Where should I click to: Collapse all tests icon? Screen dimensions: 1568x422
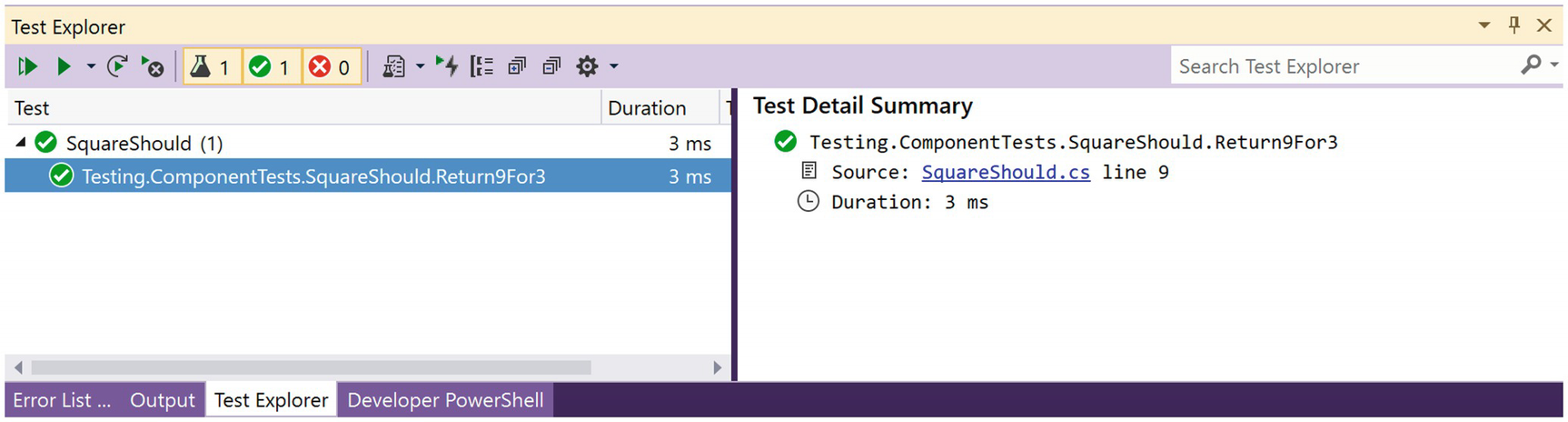[x=551, y=66]
